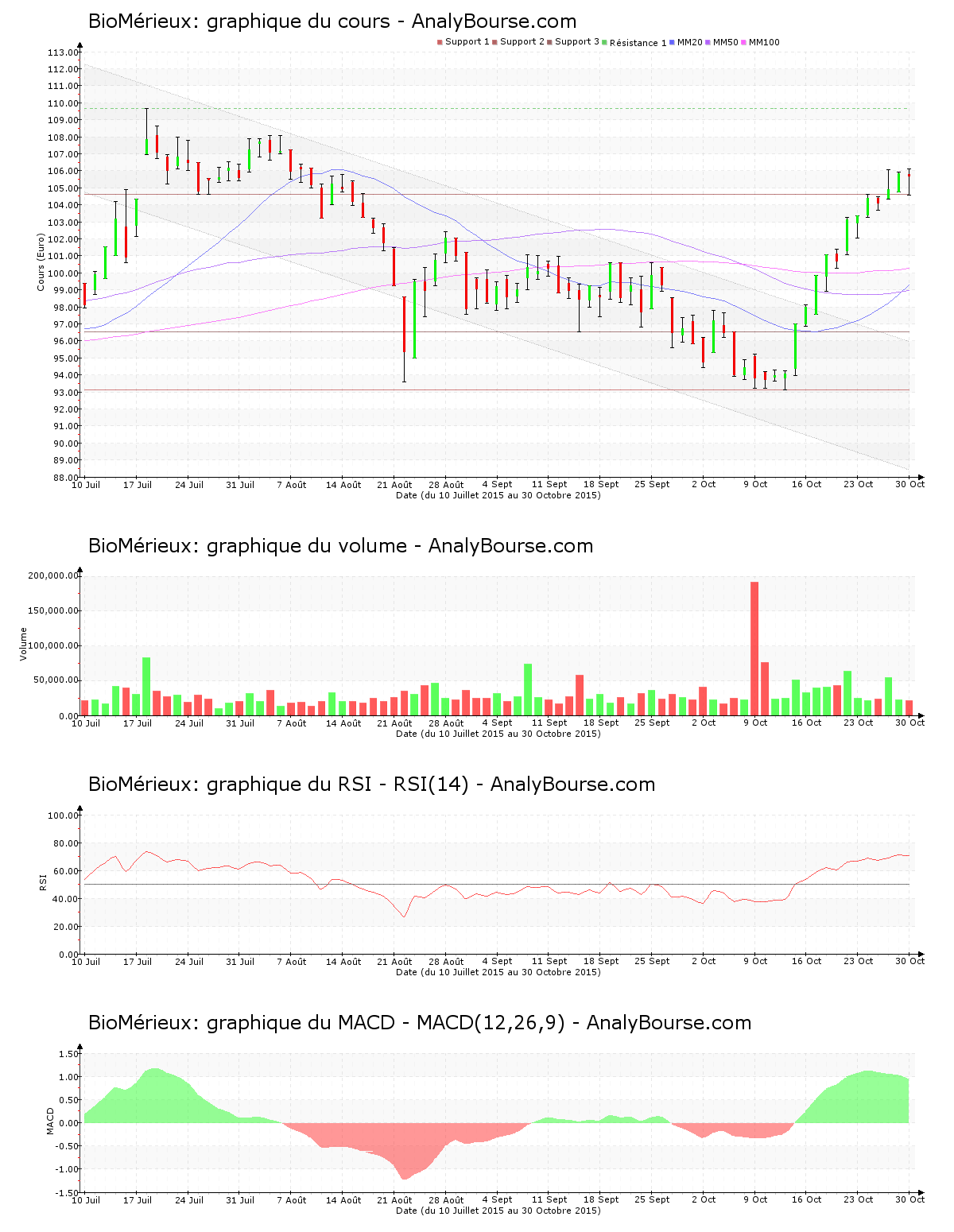Click '16 Oct' date on MACD chart axis
Screen dimensions: 954x1232
pos(806,1199)
